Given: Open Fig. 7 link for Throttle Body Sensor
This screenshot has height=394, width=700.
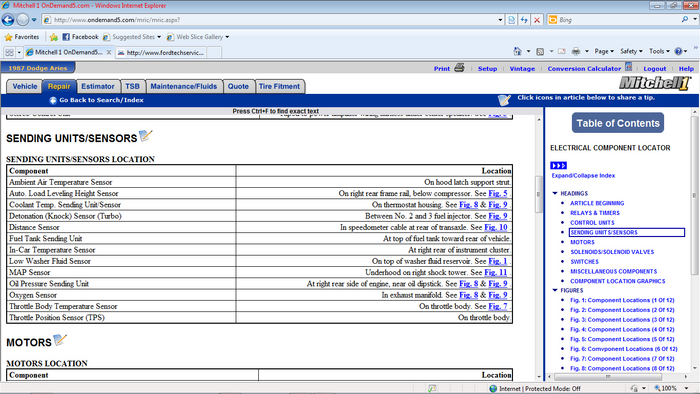Looking at the screenshot, I should [x=498, y=306].
